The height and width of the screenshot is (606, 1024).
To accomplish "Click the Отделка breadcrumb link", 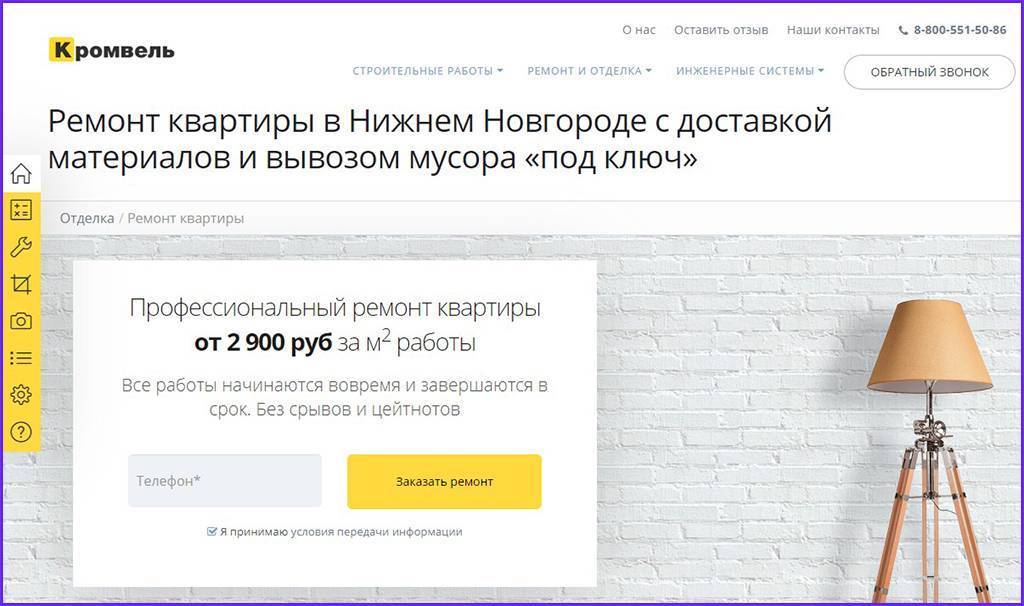I will (87, 218).
